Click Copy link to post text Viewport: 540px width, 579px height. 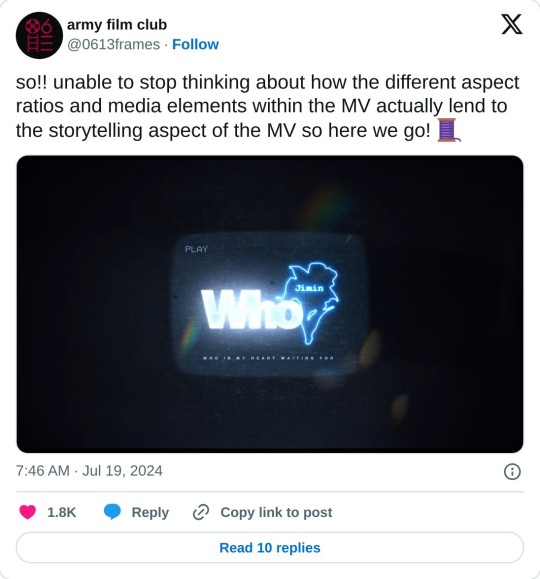276,512
